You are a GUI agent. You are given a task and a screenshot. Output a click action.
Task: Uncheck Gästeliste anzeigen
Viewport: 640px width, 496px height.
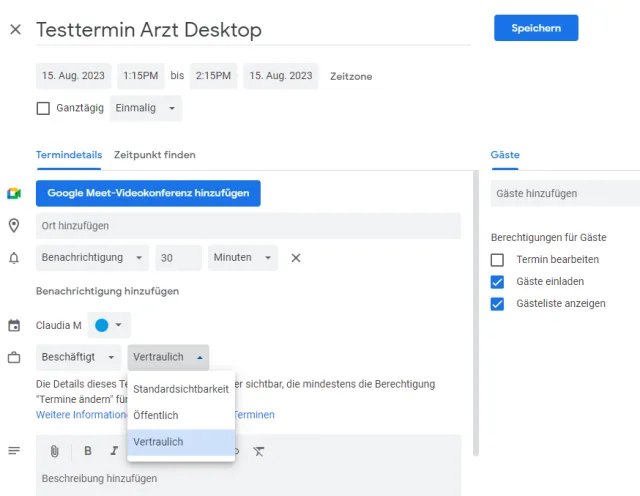pos(497,303)
